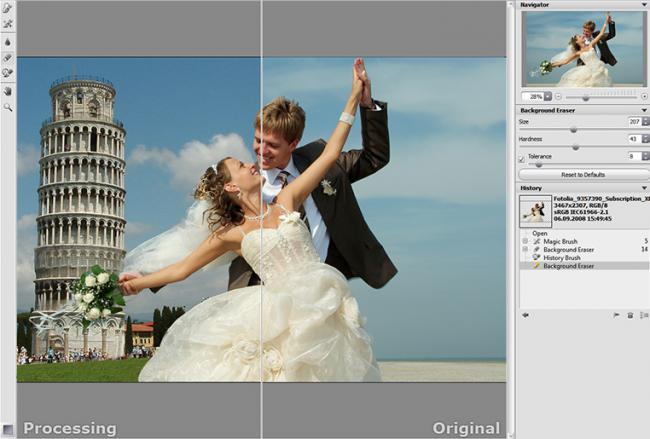
Task: Click the Size label
Action: point(524,122)
